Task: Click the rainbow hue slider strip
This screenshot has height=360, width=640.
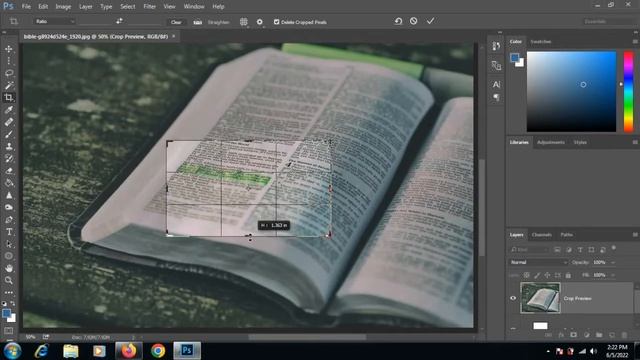Action: tap(629, 91)
